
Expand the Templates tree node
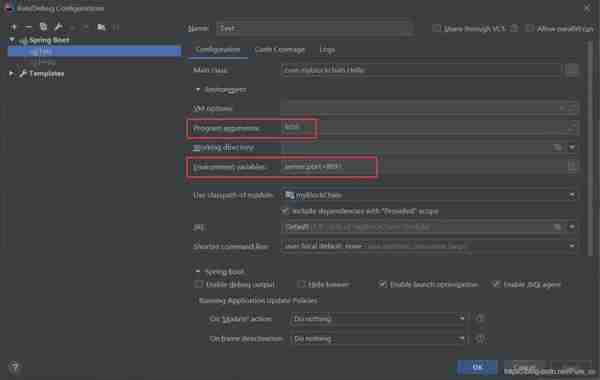pyautogui.click(x=11, y=73)
